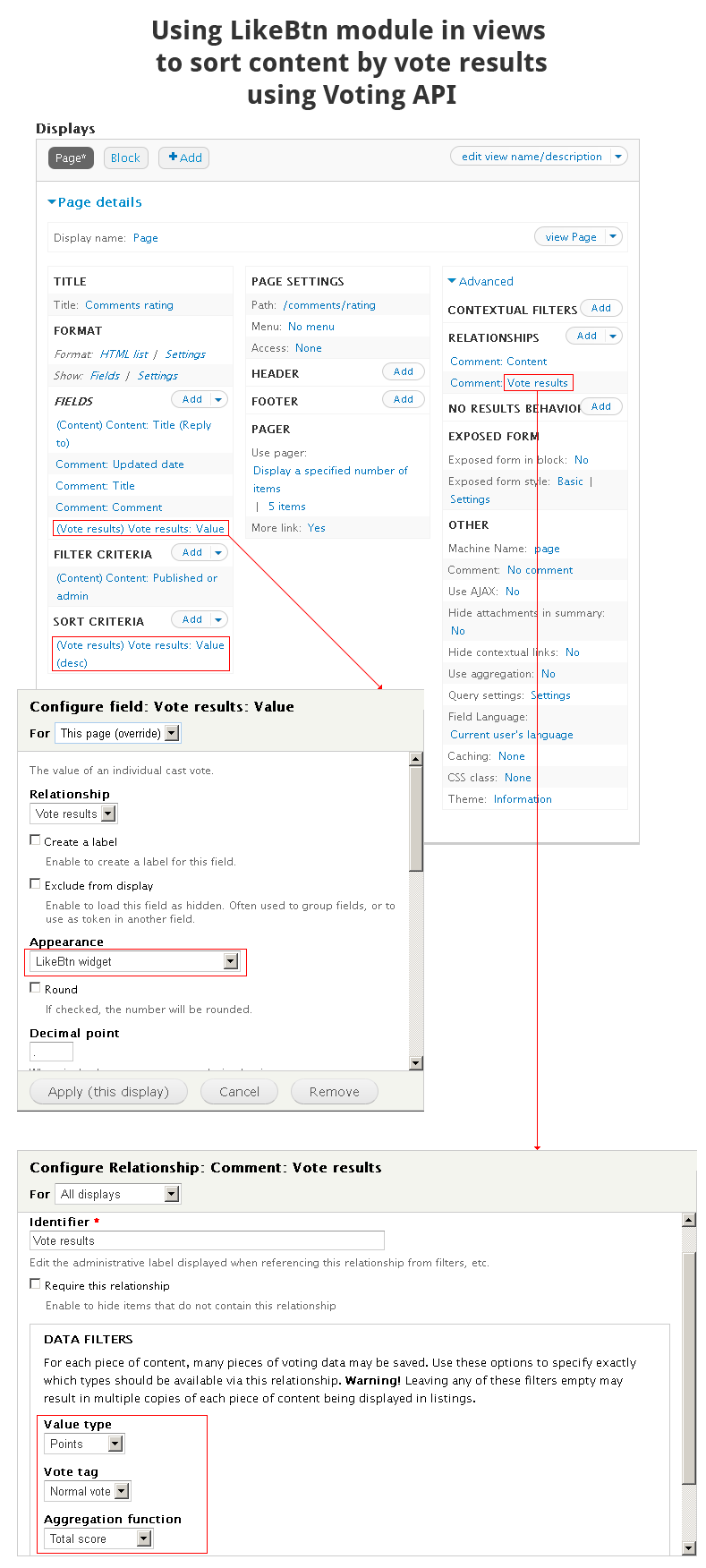Click the plus Add display button
Viewport: 706px width, 1568px height.
click(185, 158)
